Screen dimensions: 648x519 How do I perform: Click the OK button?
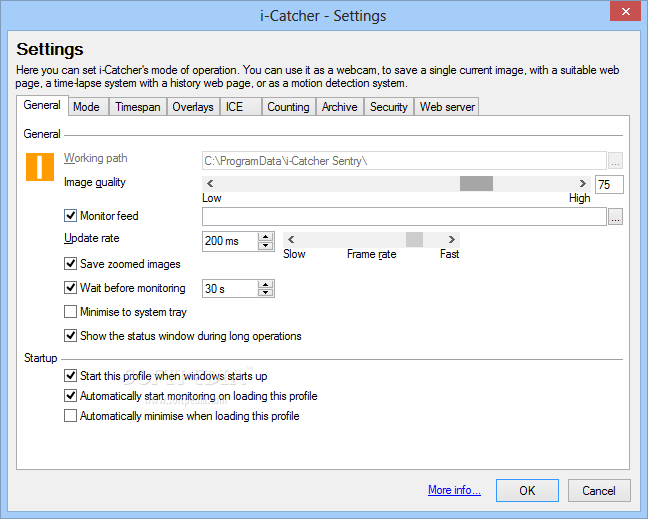point(527,490)
